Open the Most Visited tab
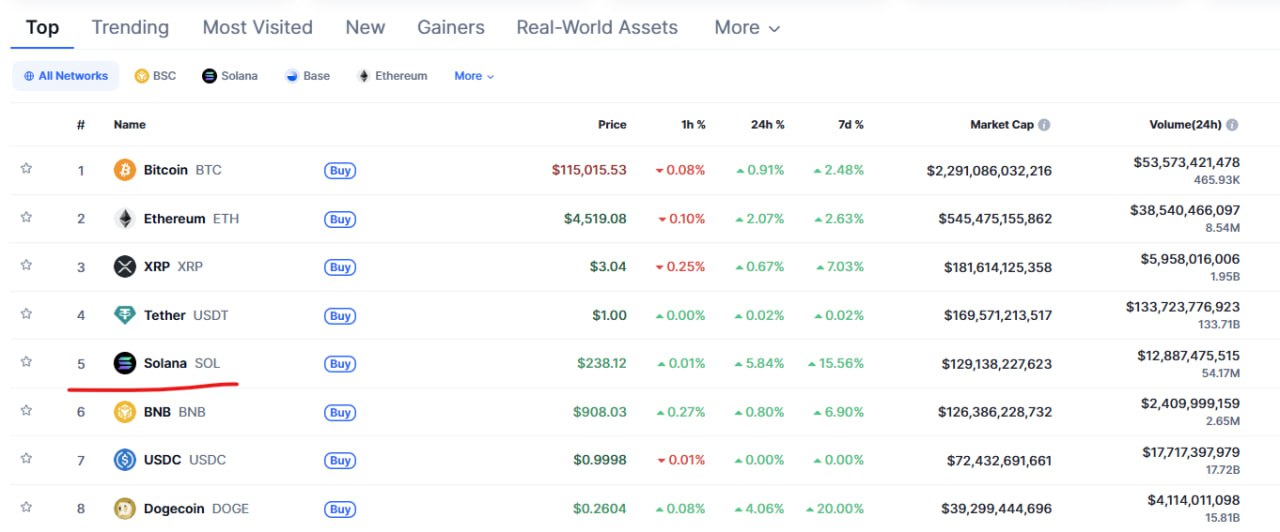The width and height of the screenshot is (1280, 532). [x=258, y=28]
